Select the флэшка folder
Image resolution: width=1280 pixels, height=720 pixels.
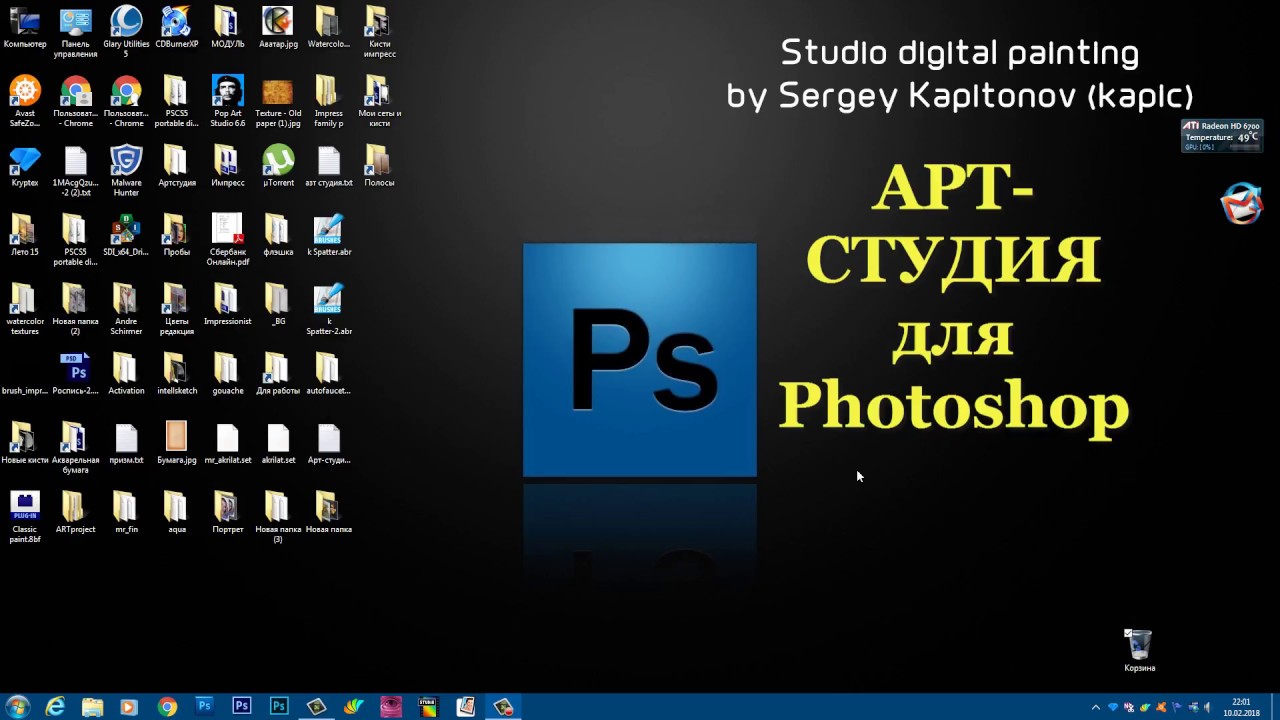[x=278, y=236]
